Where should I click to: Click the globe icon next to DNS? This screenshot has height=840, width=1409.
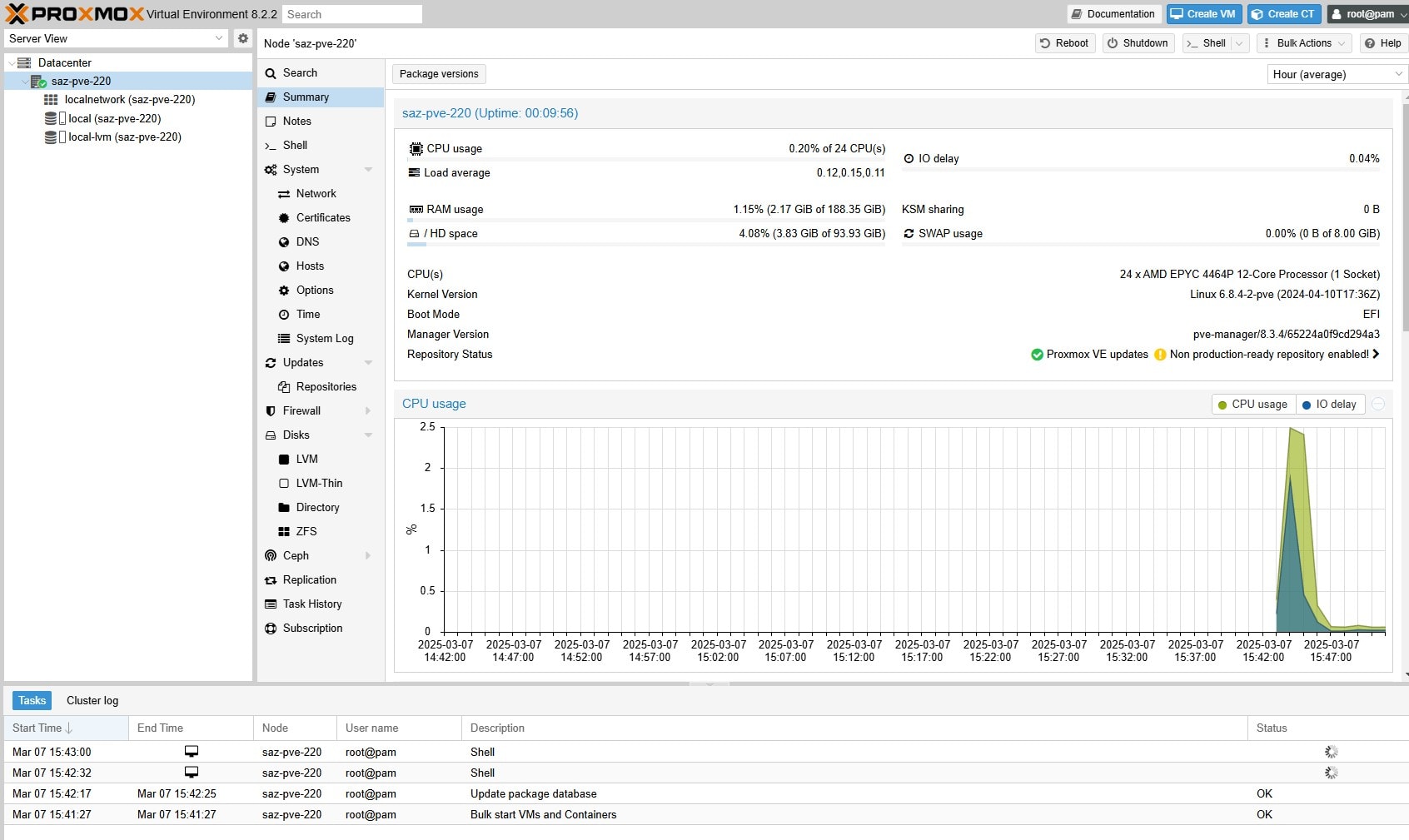284,242
